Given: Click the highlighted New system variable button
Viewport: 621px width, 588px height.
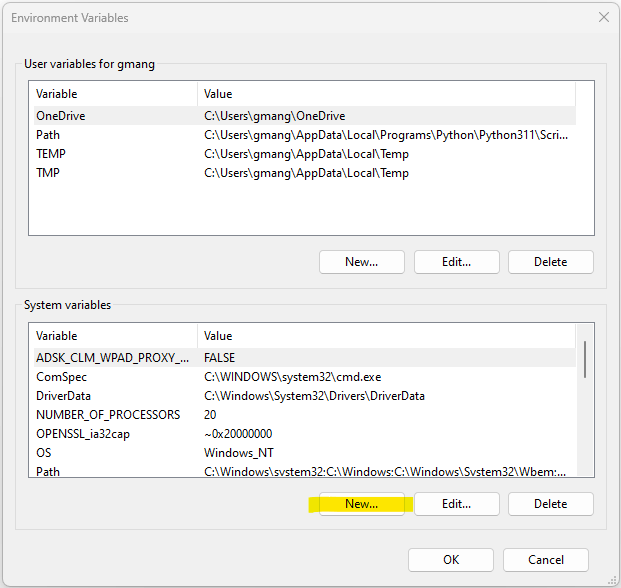Looking at the screenshot, I should click(362, 504).
